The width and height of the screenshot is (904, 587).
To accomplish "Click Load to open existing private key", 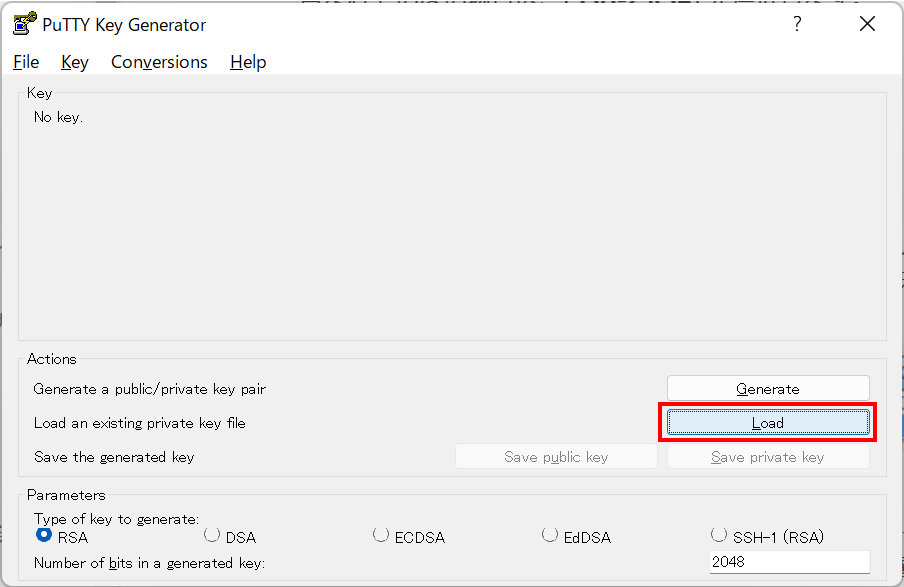I will click(x=768, y=423).
